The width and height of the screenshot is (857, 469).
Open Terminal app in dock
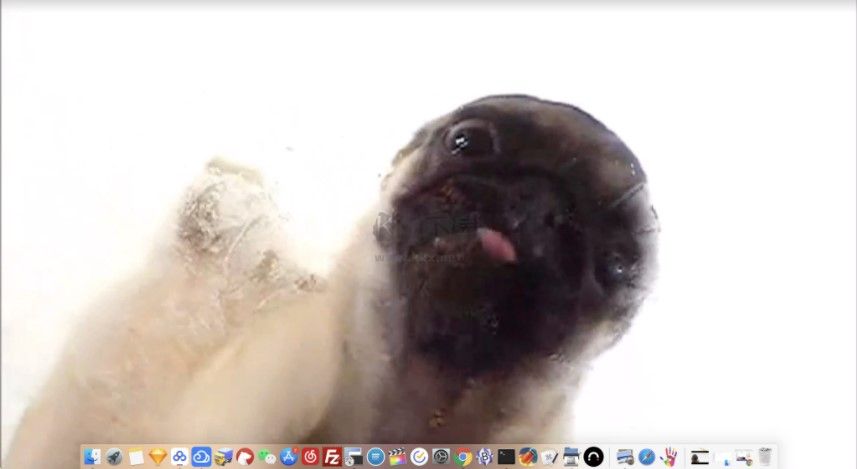click(506, 457)
